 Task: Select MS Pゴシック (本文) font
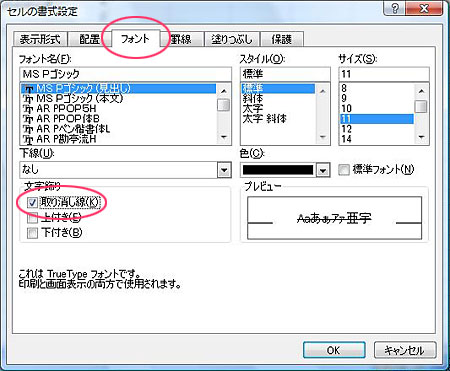point(118,98)
